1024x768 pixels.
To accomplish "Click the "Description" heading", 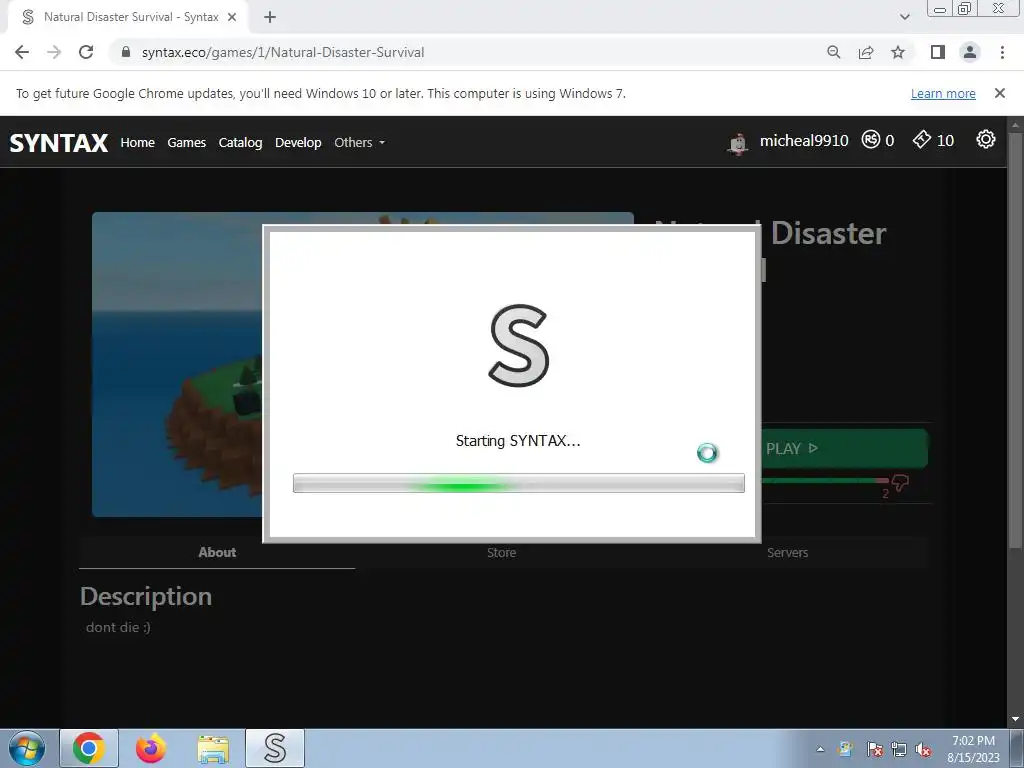I will tap(146, 597).
